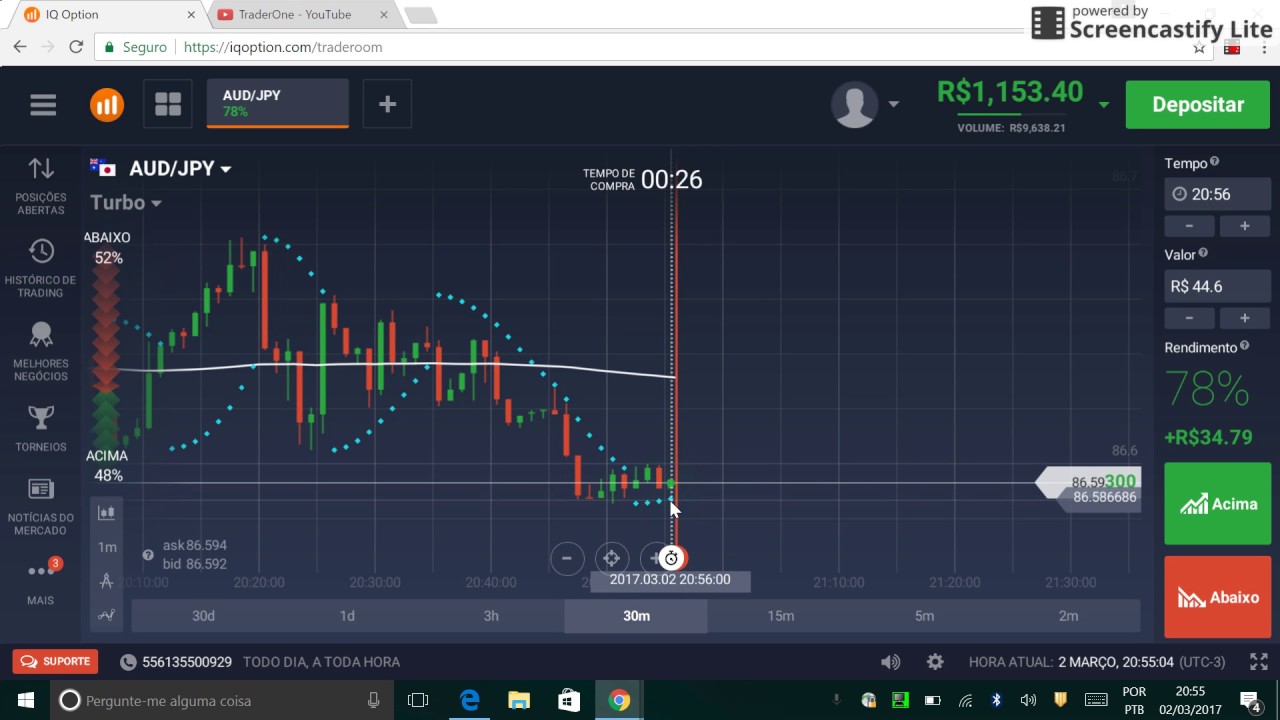The image size is (1280, 720).
Task: Click the green Depositar button
Action: 1198,105
